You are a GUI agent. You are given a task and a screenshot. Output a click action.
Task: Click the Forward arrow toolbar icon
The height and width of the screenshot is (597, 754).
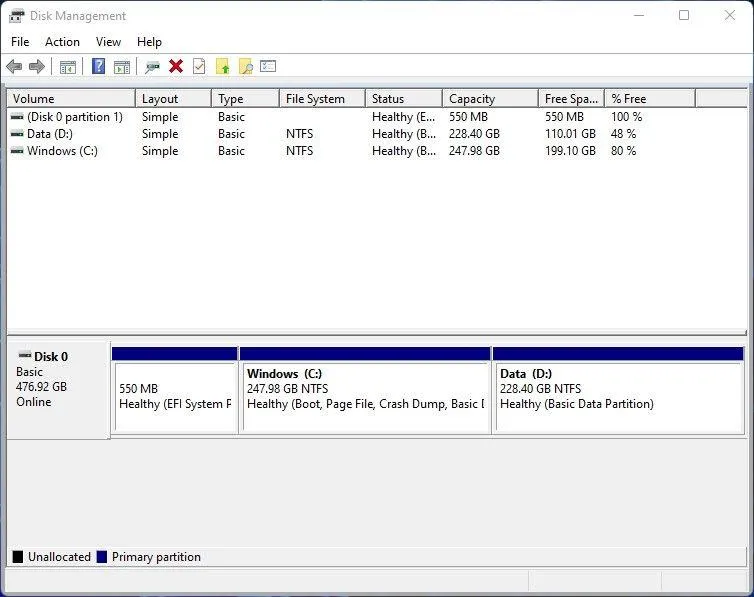37,66
